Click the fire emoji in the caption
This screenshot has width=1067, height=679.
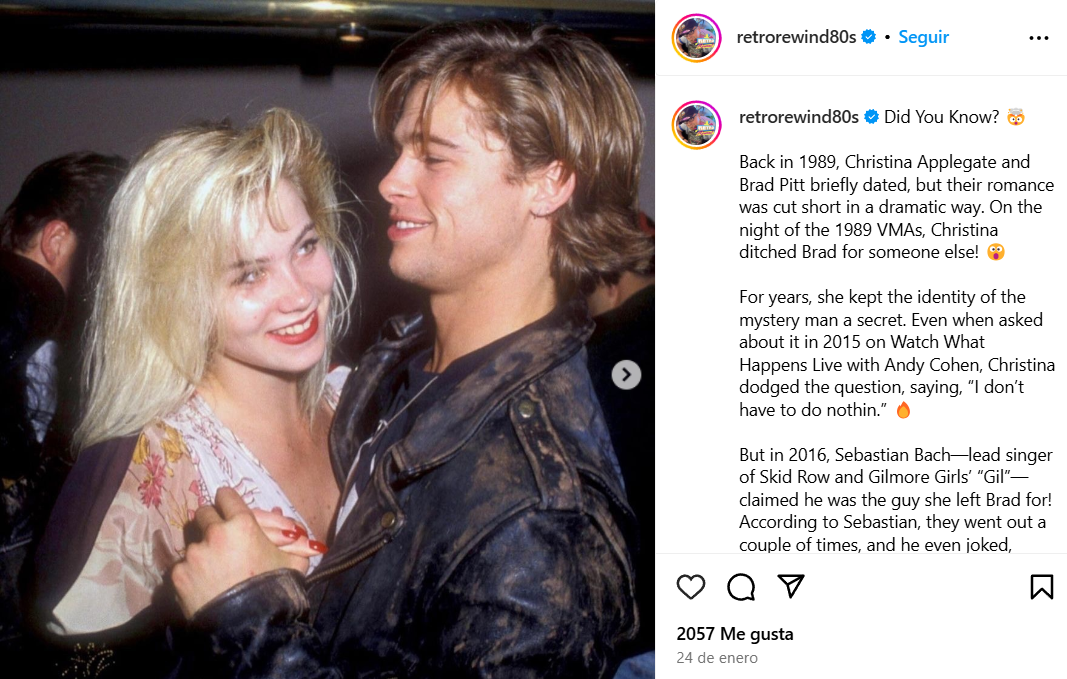[x=903, y=410]
